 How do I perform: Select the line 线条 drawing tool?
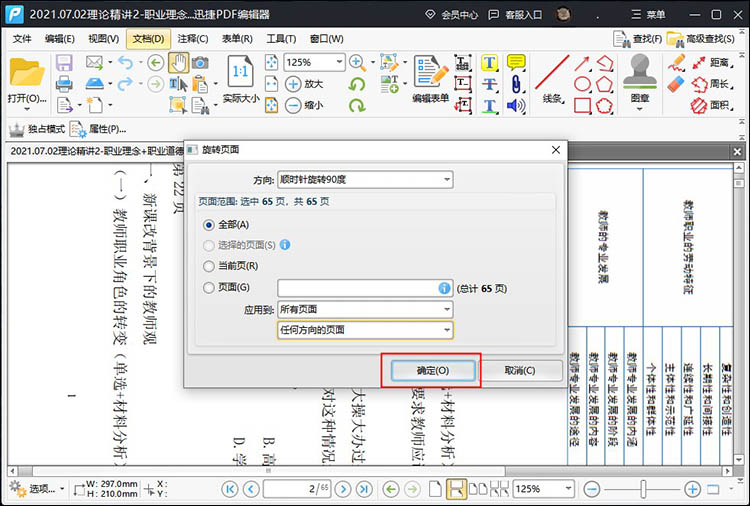pos(552,79)
